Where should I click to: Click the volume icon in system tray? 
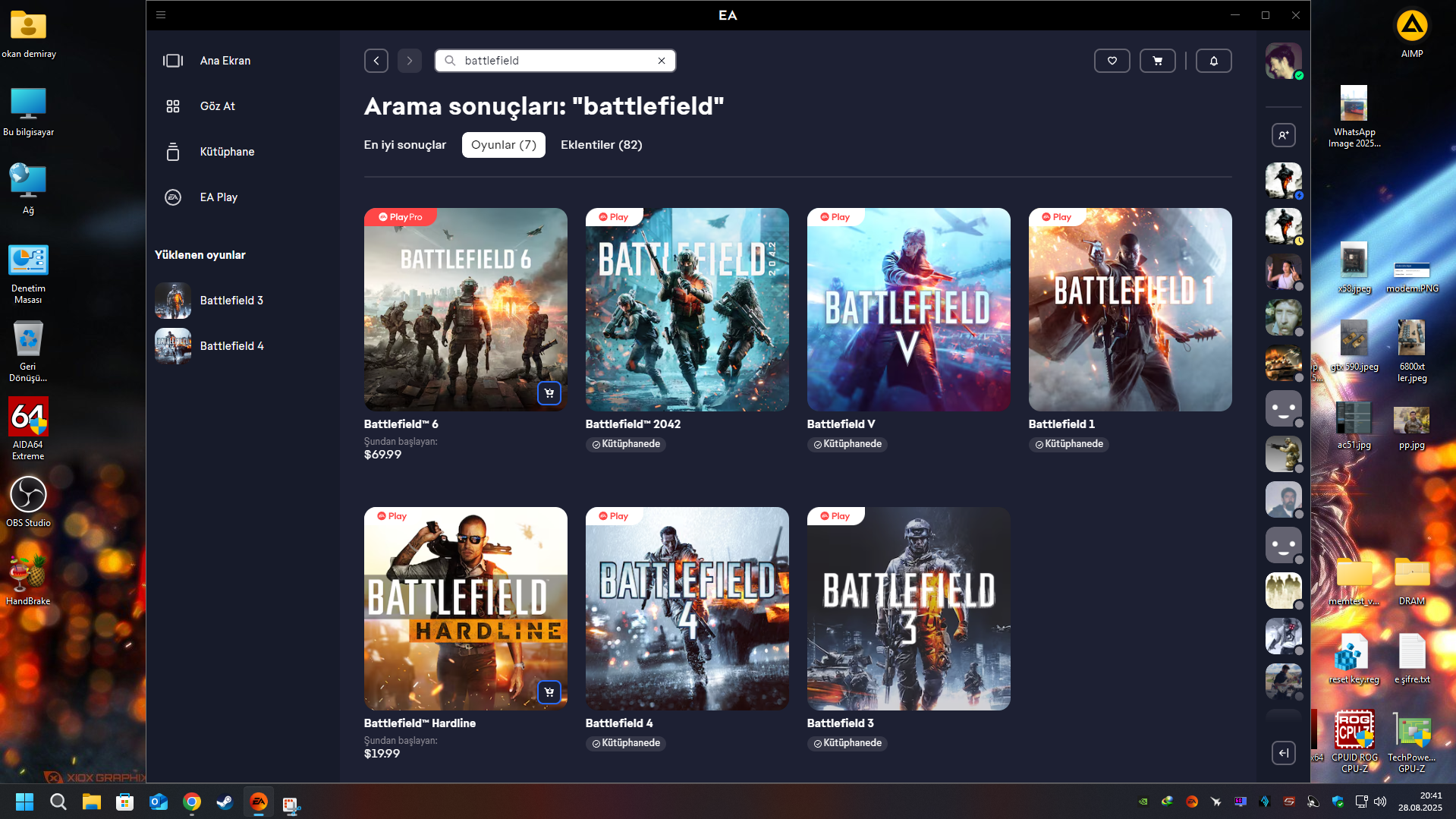click(1380, 802)
